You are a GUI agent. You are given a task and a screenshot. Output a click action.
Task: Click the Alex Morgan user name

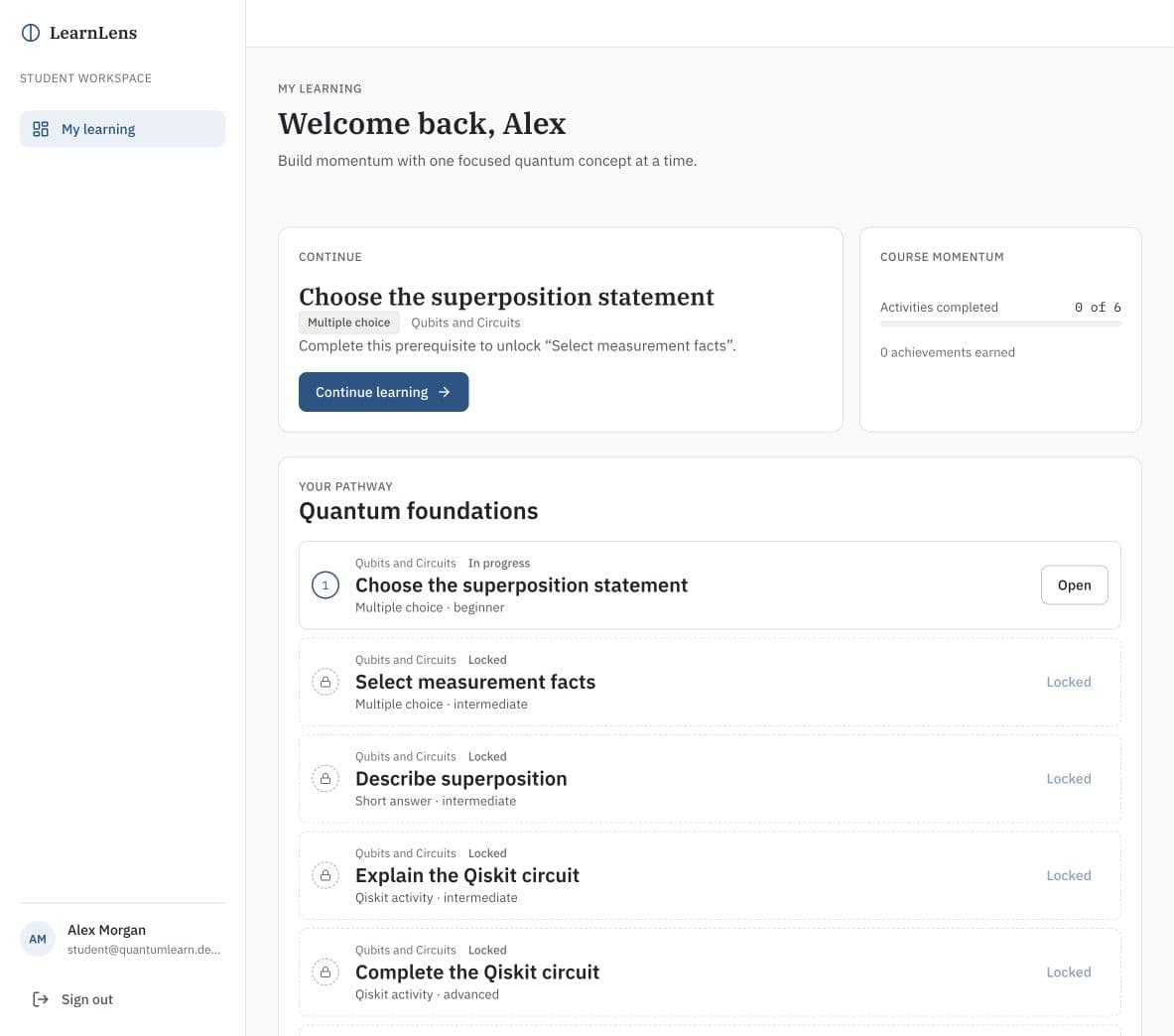[x=106, y=930]
